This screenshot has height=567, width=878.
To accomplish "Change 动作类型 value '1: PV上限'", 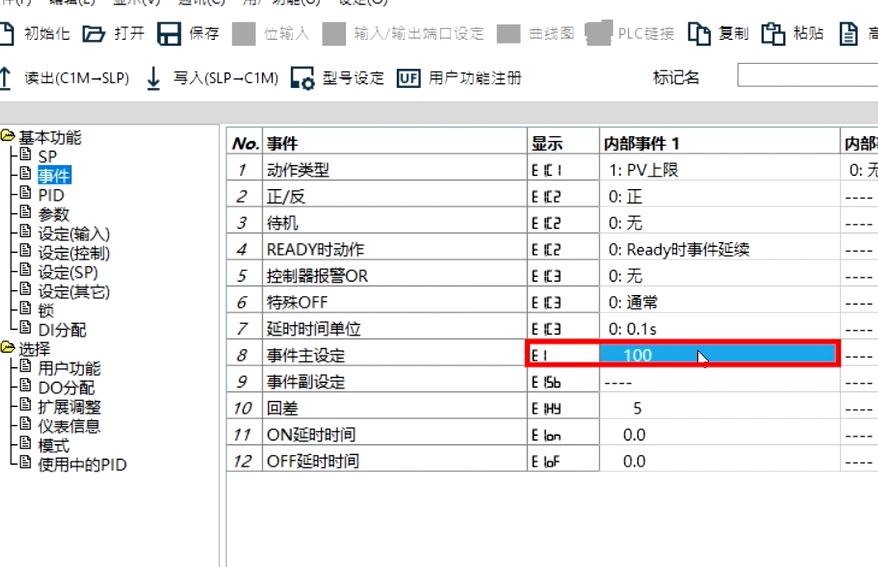I will (x=720, y=170).
